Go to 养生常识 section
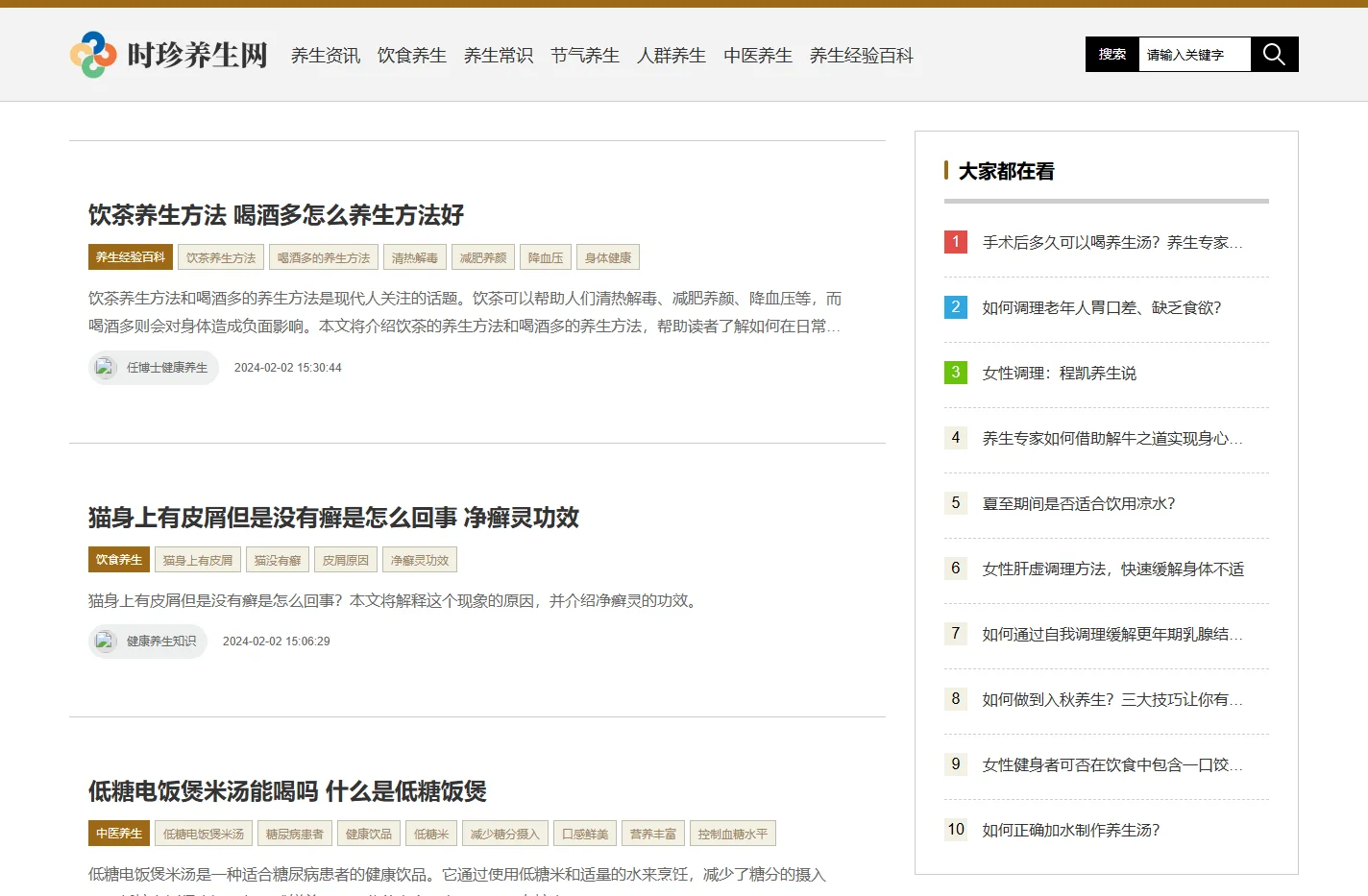 [x=499, y=56]
